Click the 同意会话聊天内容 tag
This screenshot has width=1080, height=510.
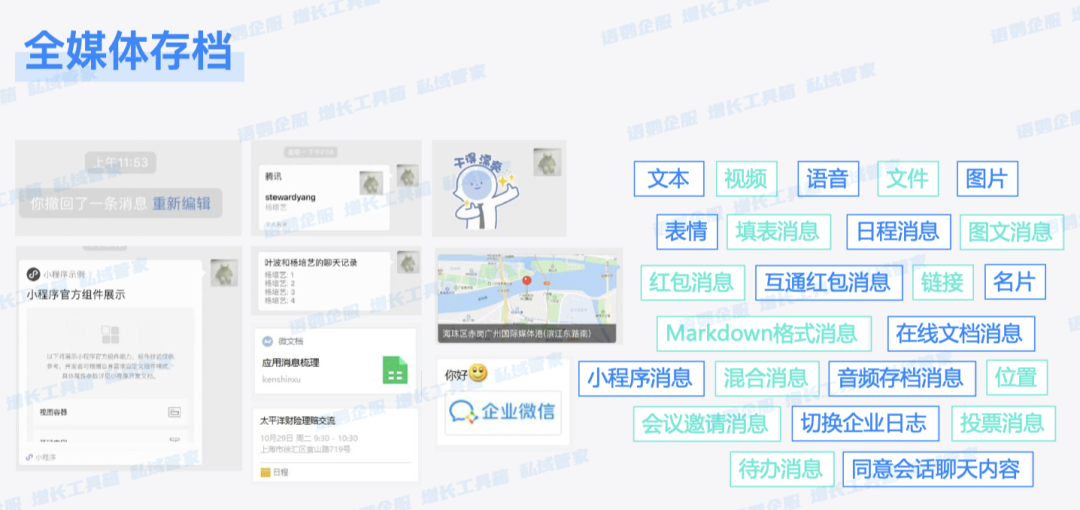936,468
